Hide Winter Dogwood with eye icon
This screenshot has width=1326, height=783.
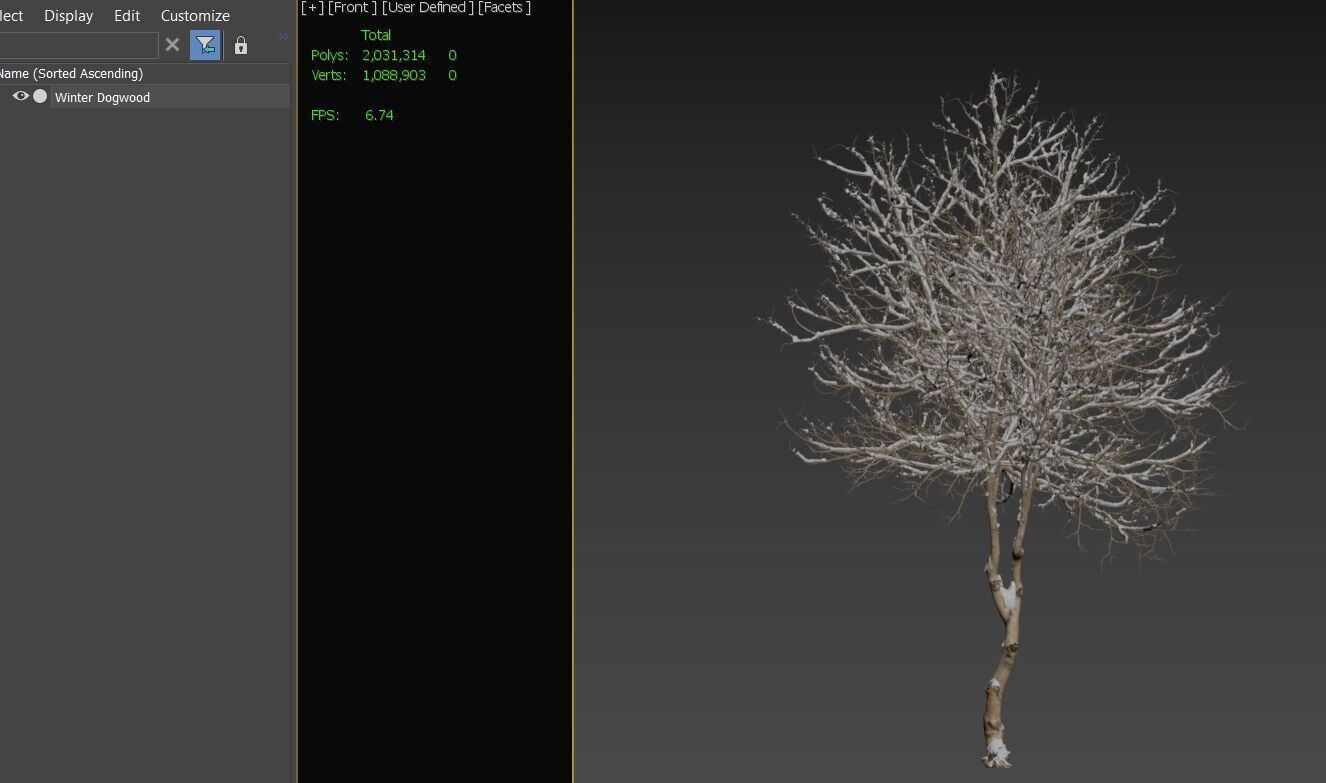click(x=20, y=96)
